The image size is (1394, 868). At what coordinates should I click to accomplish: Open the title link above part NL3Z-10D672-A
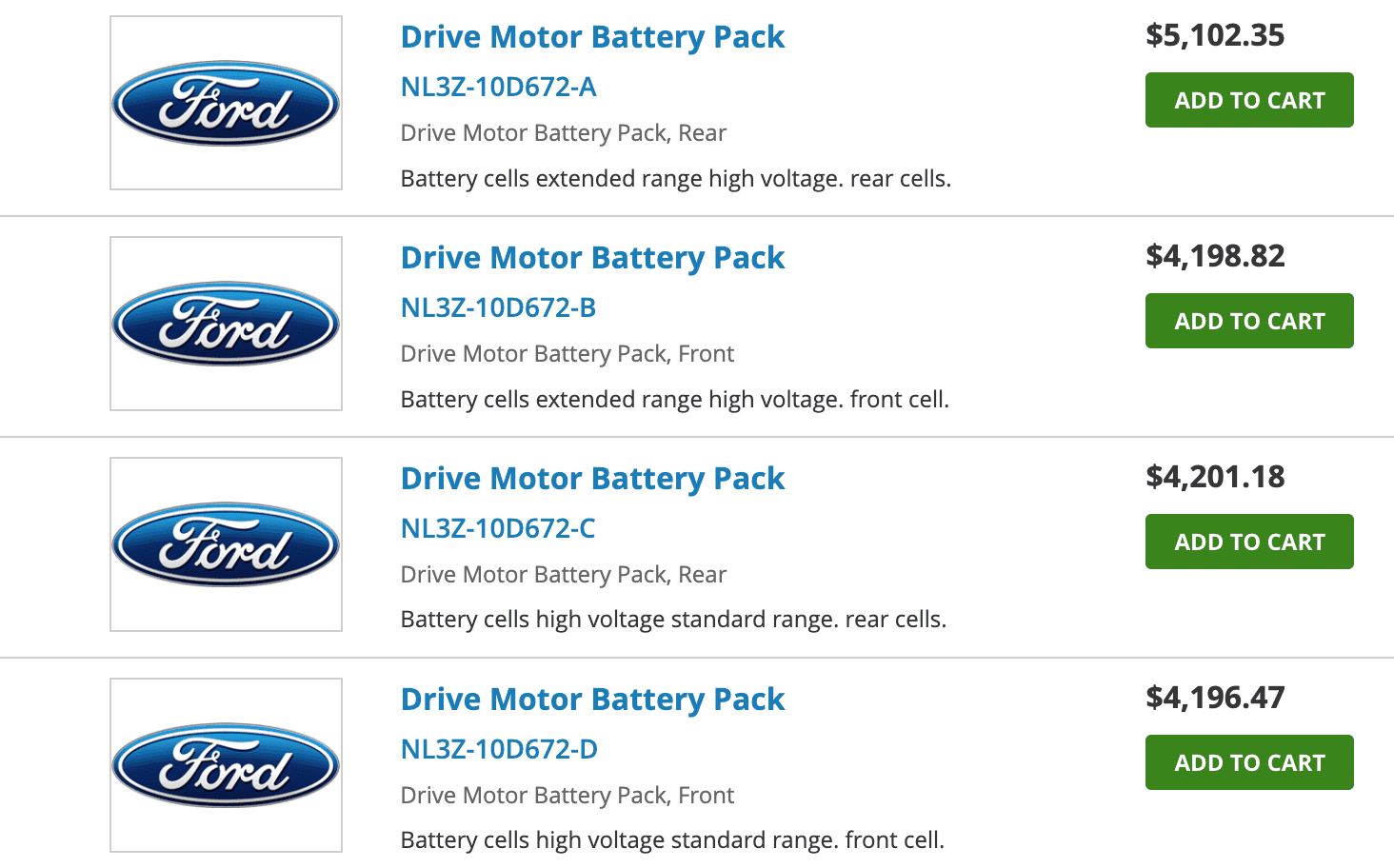[592, 37]
